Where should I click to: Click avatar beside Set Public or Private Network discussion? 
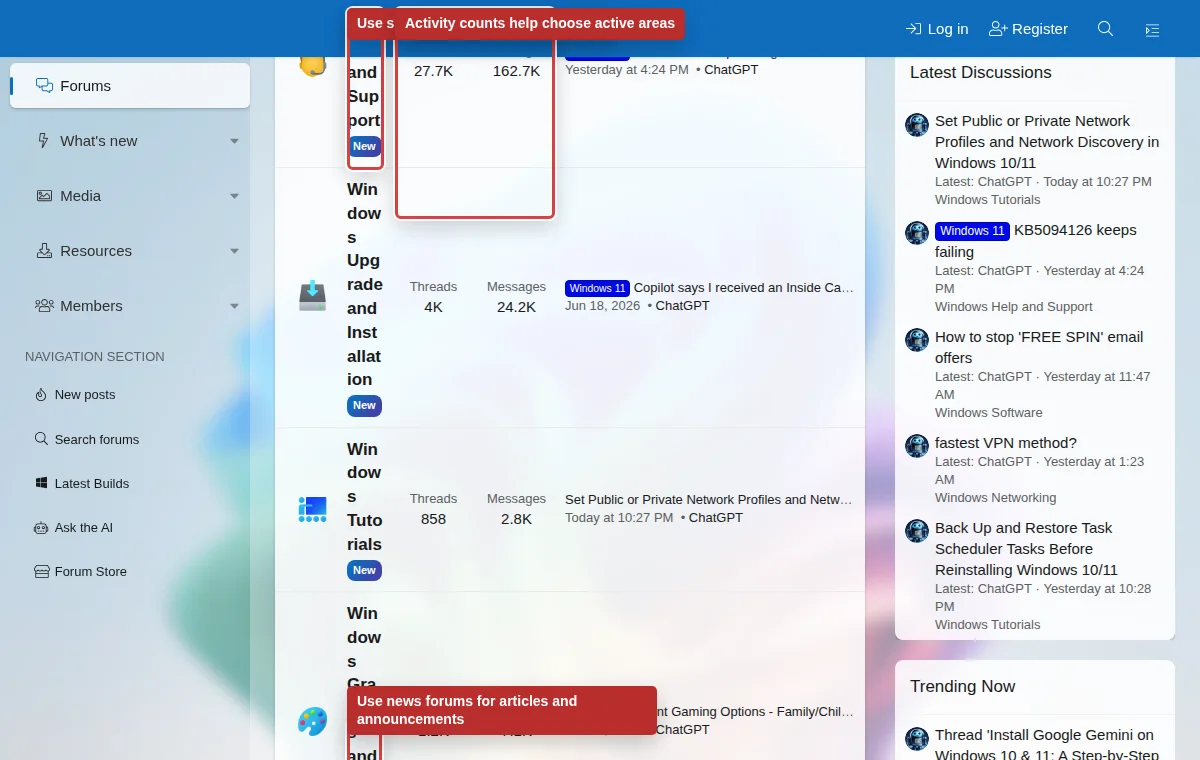pyautogui.click(x=917, y=125)
